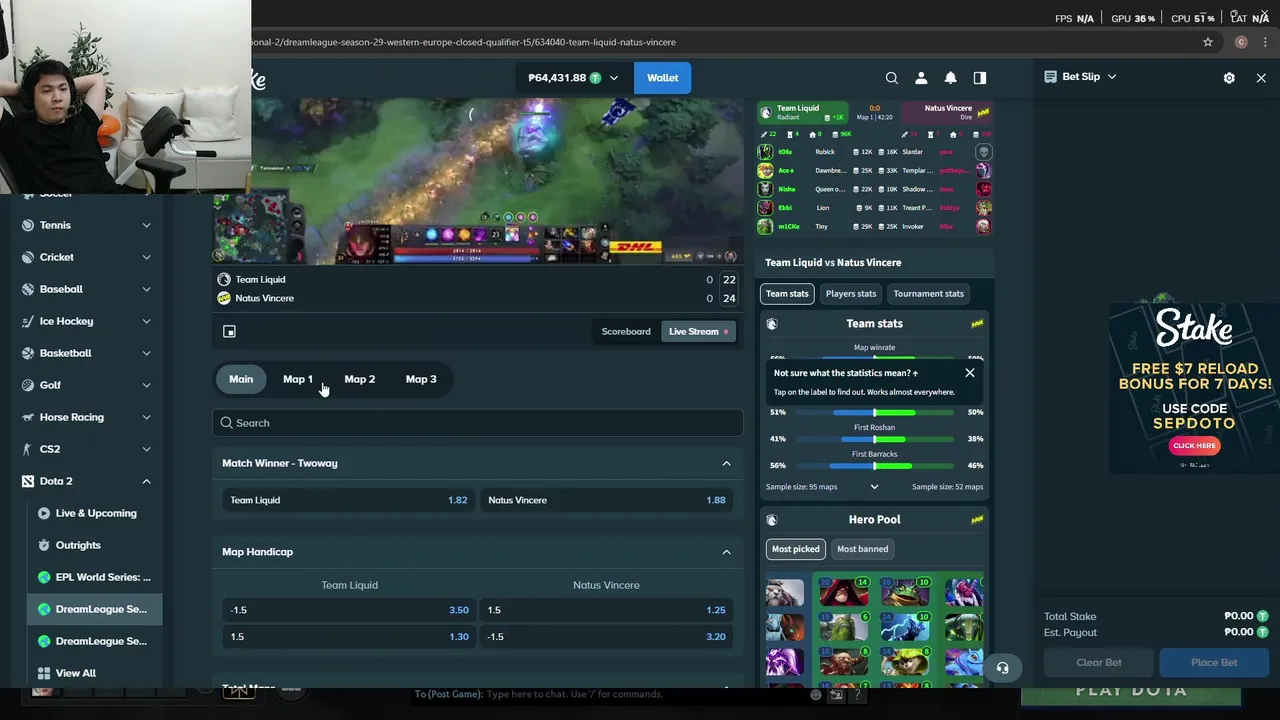Open Bet Slip settings gear
The width and height of the screenshot is (1280, 720).
click(1229, 78)
